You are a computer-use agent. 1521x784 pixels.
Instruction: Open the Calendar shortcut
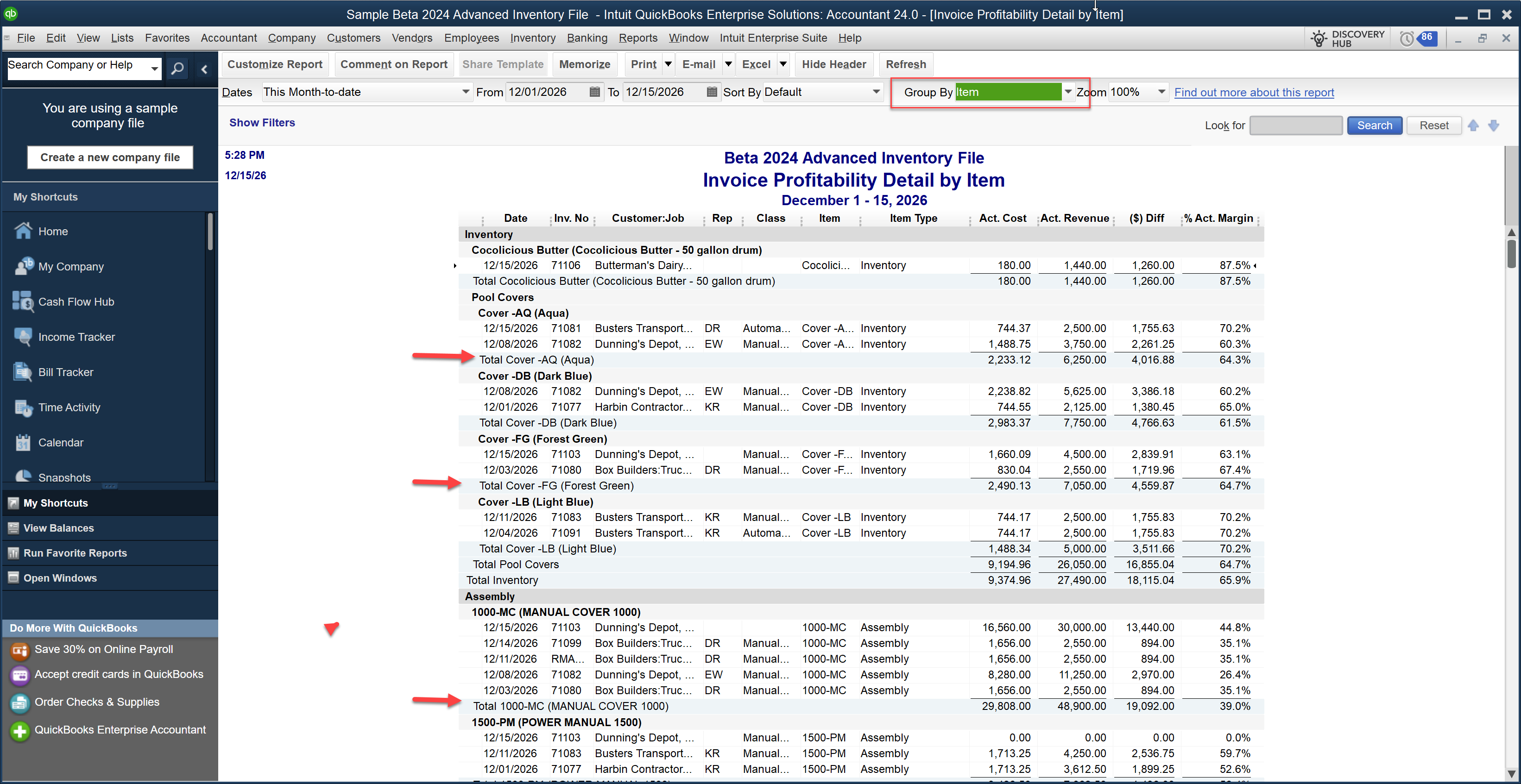(60, 442)
